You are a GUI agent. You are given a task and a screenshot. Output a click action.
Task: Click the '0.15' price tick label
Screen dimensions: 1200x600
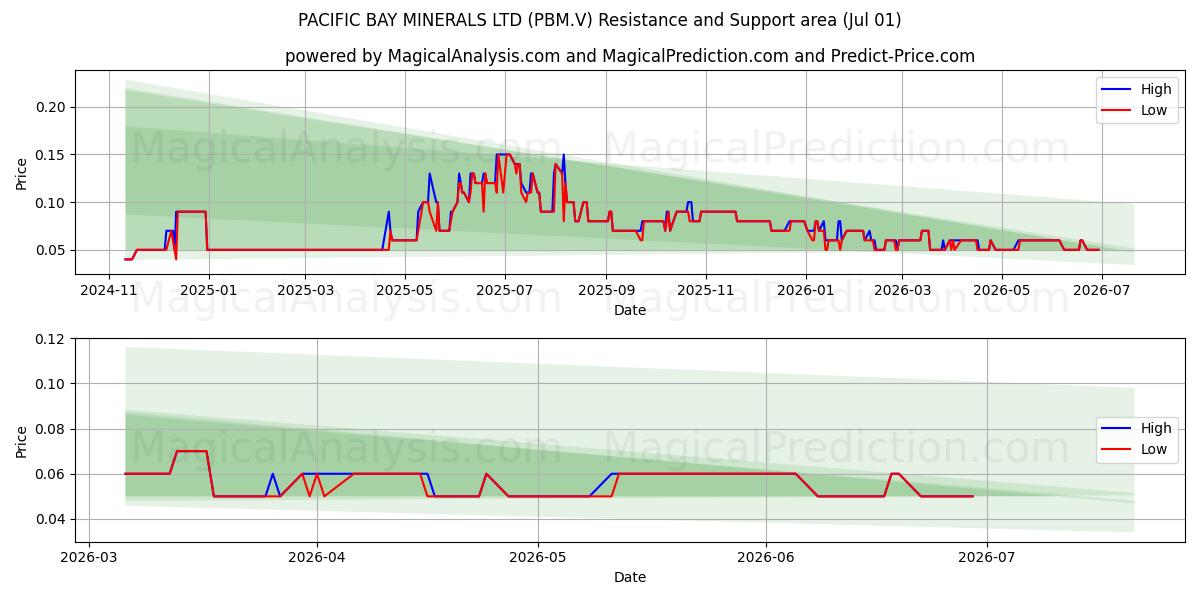pyautogui.click(x=52, y=155)
